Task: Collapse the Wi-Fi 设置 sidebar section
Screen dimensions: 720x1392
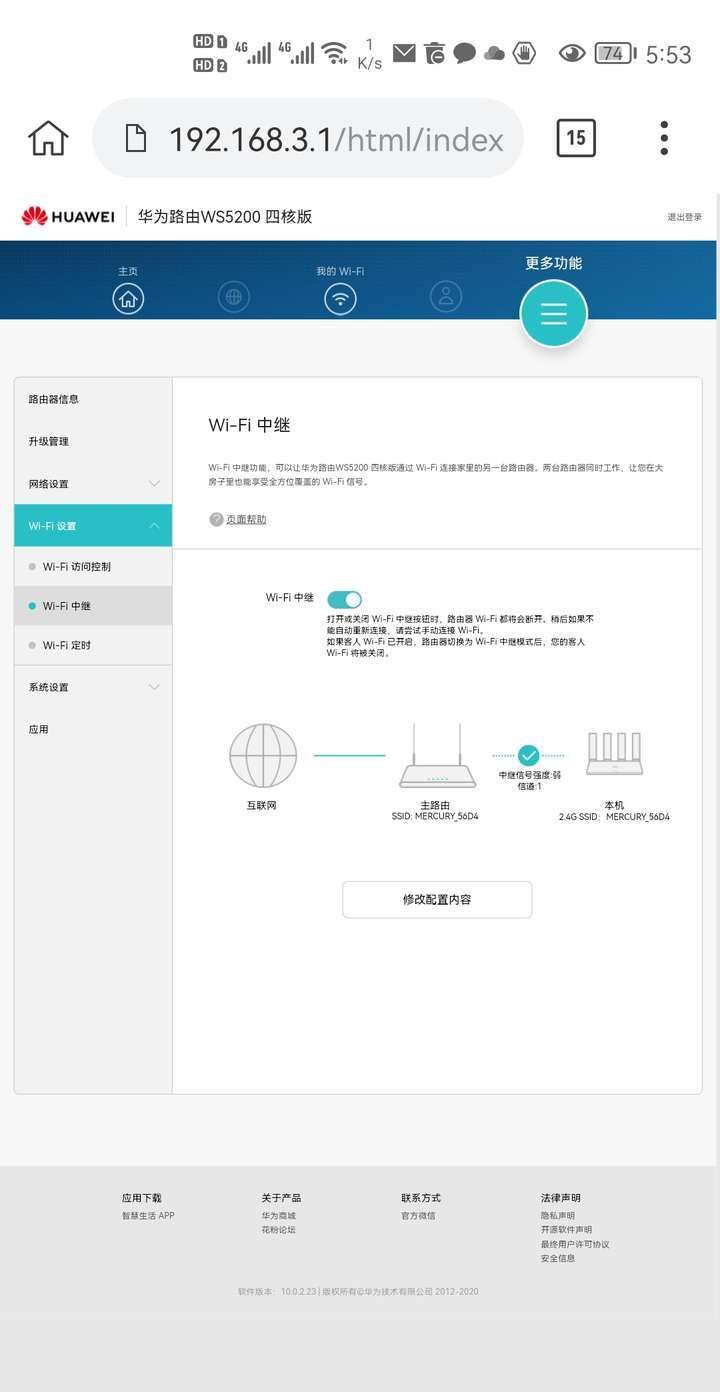Action: pyautogui.click(x=93, y=526)
